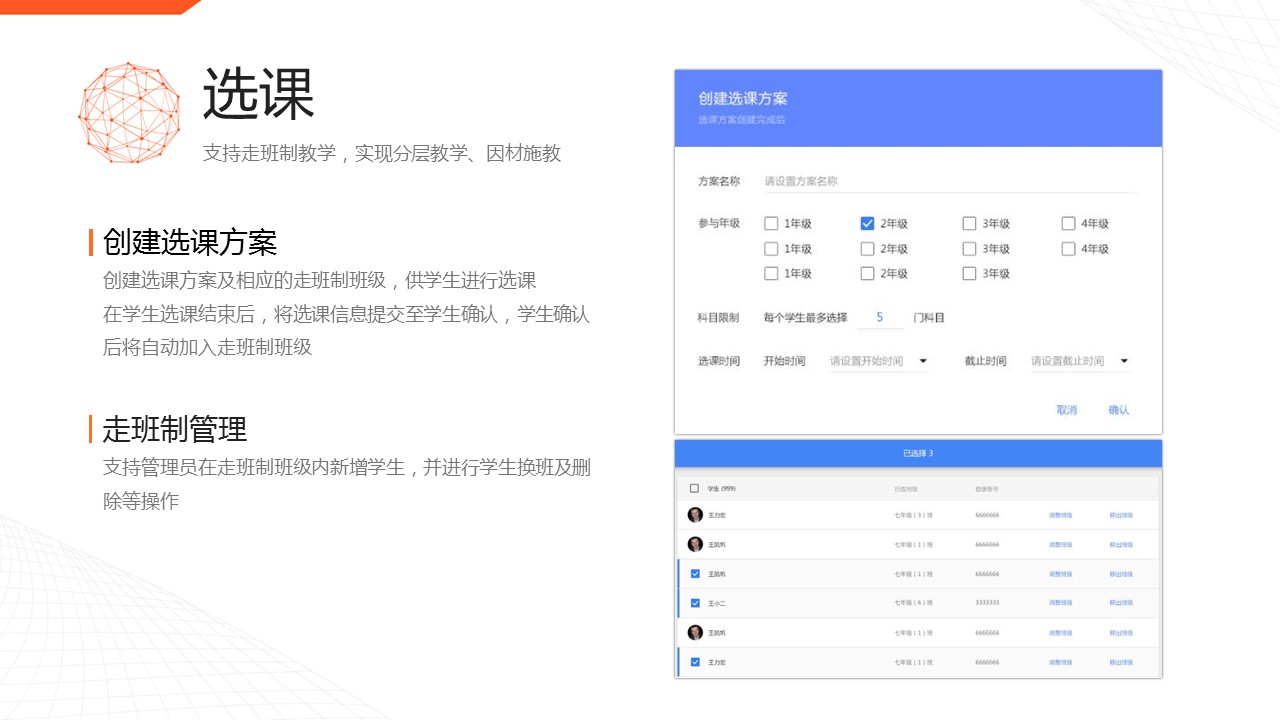Uncheck the checked 2年级 grade checkbox
The width and height of the screenshot is (1280, 720).
point(867,224)
